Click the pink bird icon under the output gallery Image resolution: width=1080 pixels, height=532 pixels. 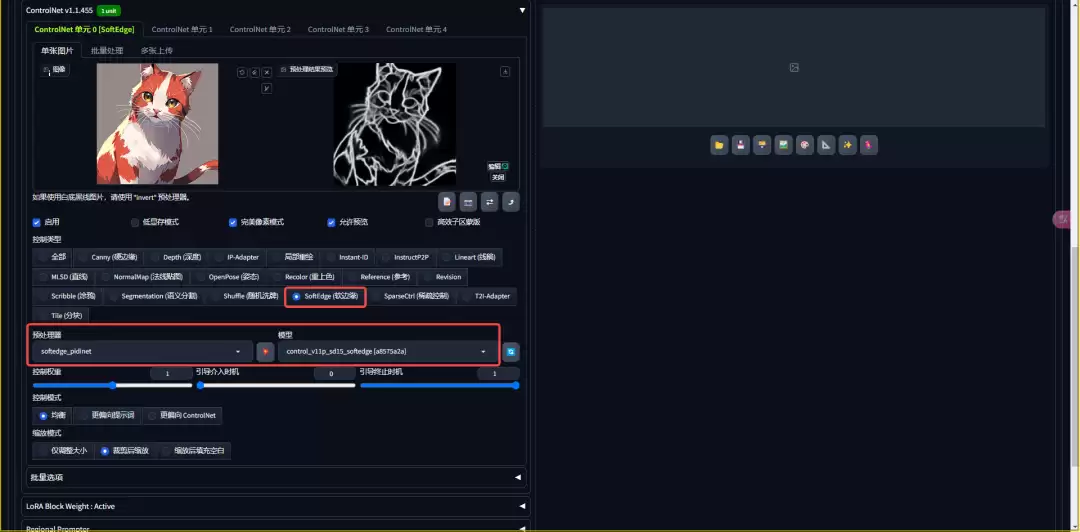[x=869, y=145]
